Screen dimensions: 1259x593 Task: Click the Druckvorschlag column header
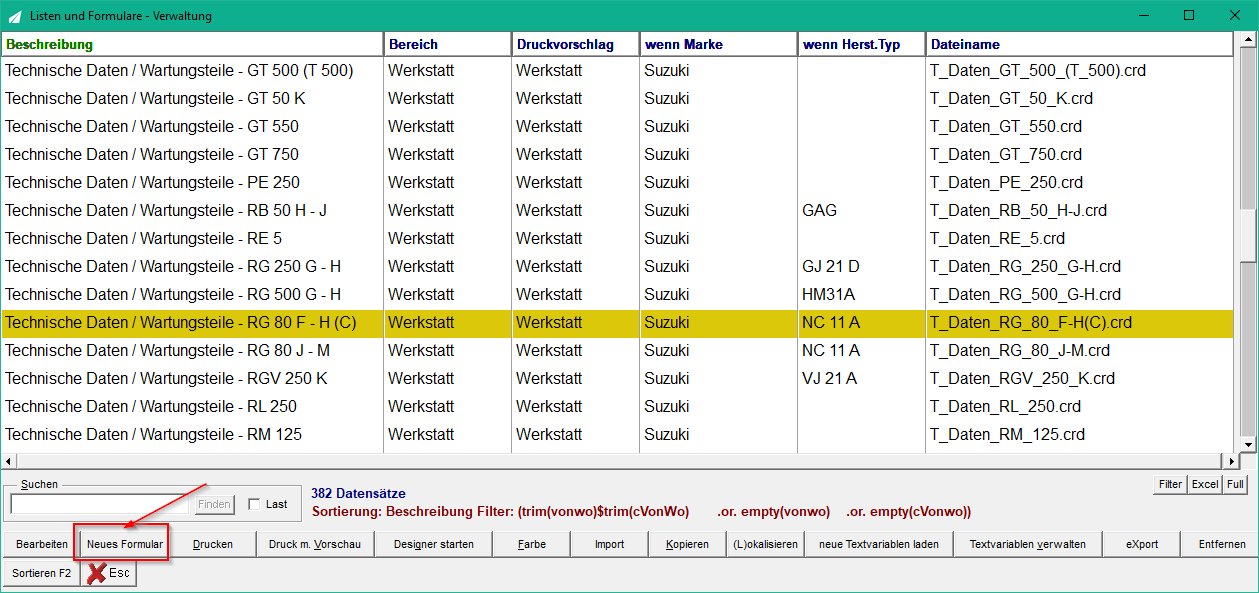coord(576,44)
